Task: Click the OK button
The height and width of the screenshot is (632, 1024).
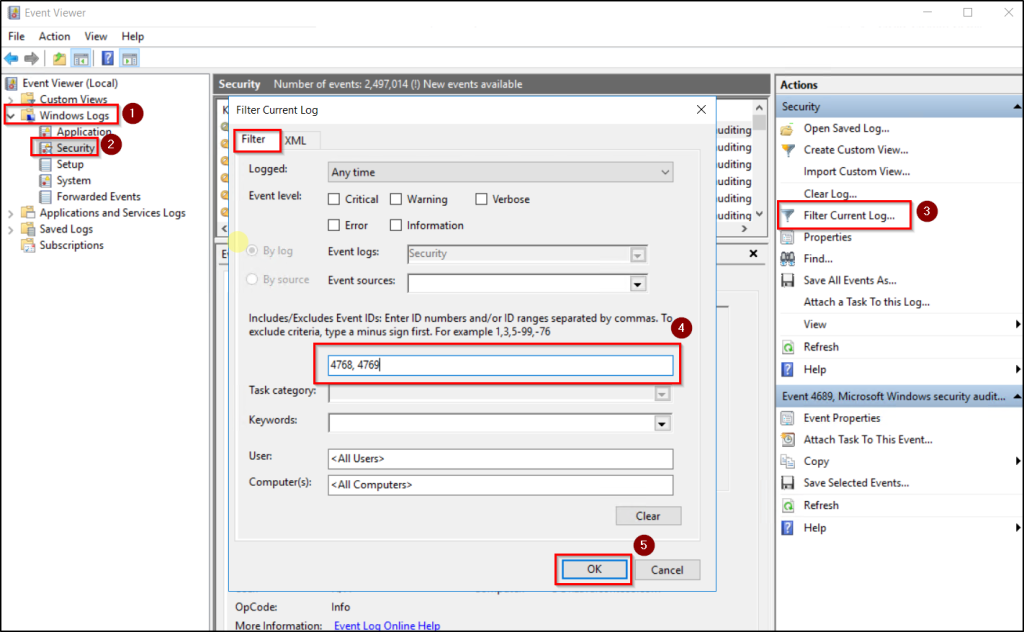Action: point(592,569)
